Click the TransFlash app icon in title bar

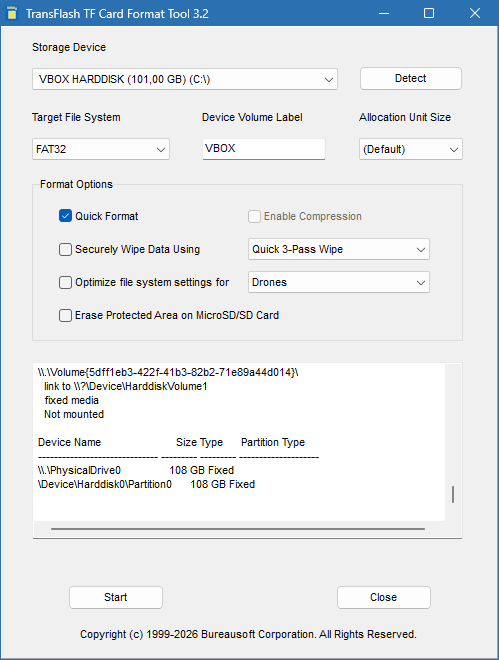pyautogui.click(x=12, y=13)
